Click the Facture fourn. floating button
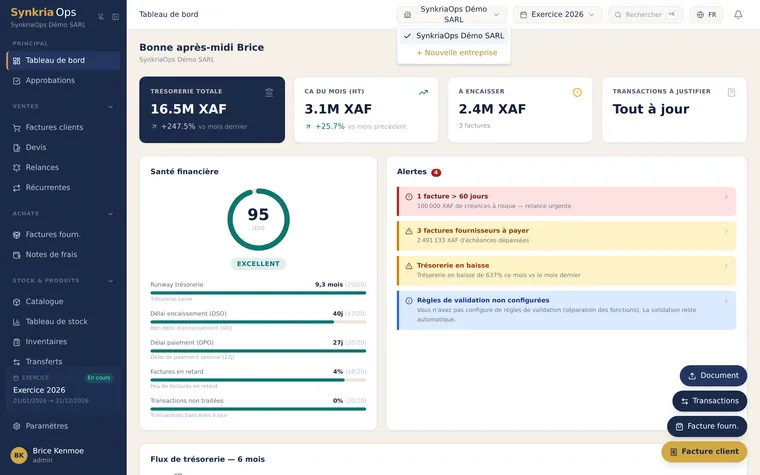 707,426
